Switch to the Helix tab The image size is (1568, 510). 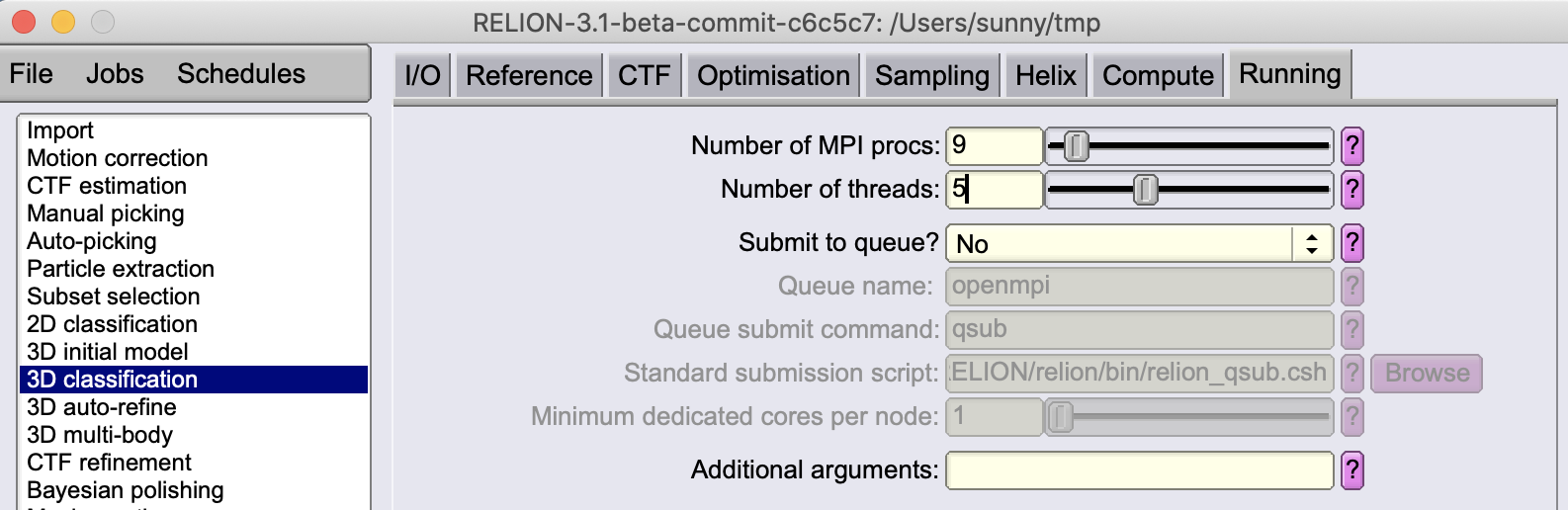click(x=1046, y=75)
